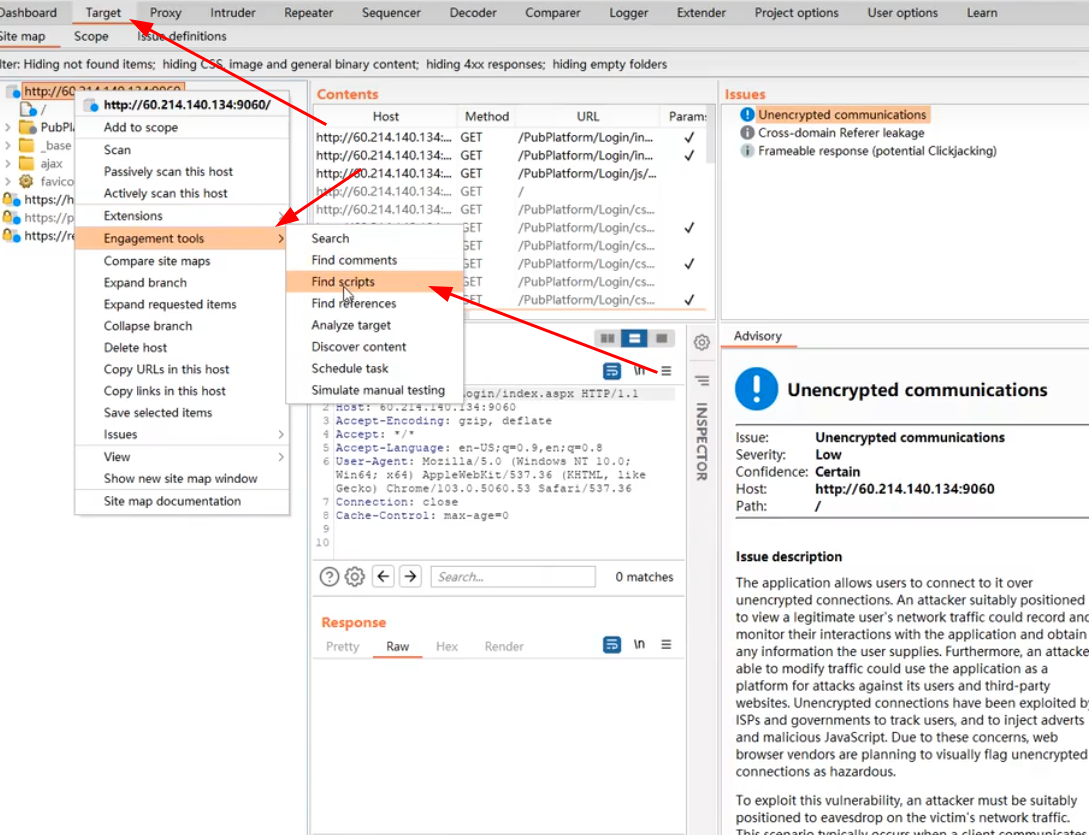The image size is (1089, 835).
Task: Open the Extensions submenu
Action: pos(182,215)
